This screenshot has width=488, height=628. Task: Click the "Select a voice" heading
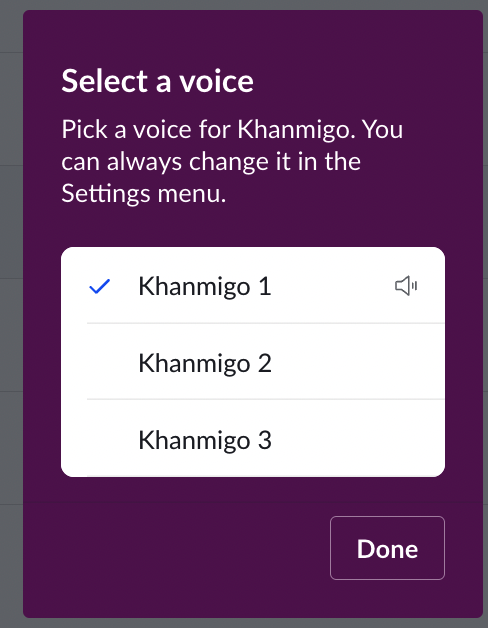click(x=157, y=81)
